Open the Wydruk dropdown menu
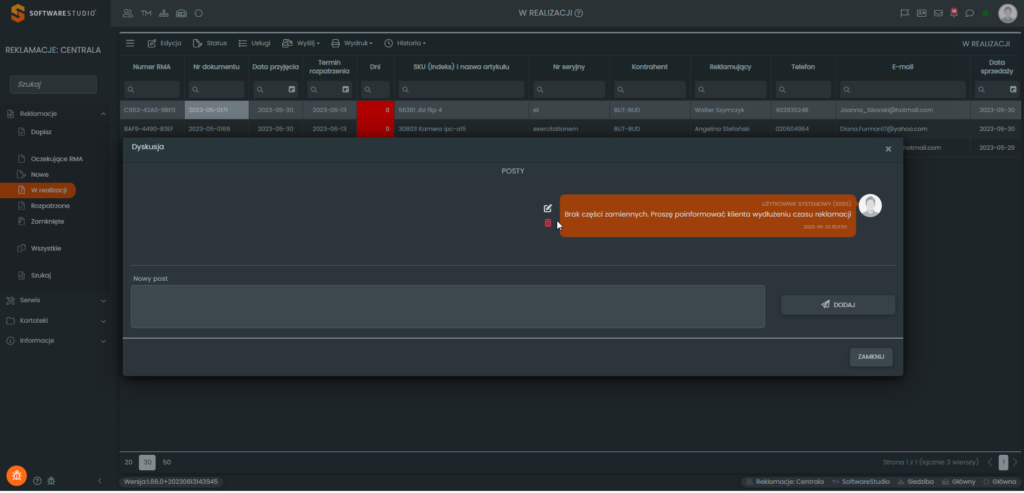Image resolution: width=1024 pixels, height=493 pixels. [352, 43]
